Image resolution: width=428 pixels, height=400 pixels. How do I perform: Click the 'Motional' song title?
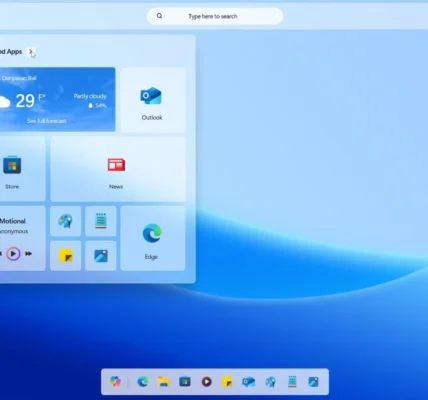point(13,221)
